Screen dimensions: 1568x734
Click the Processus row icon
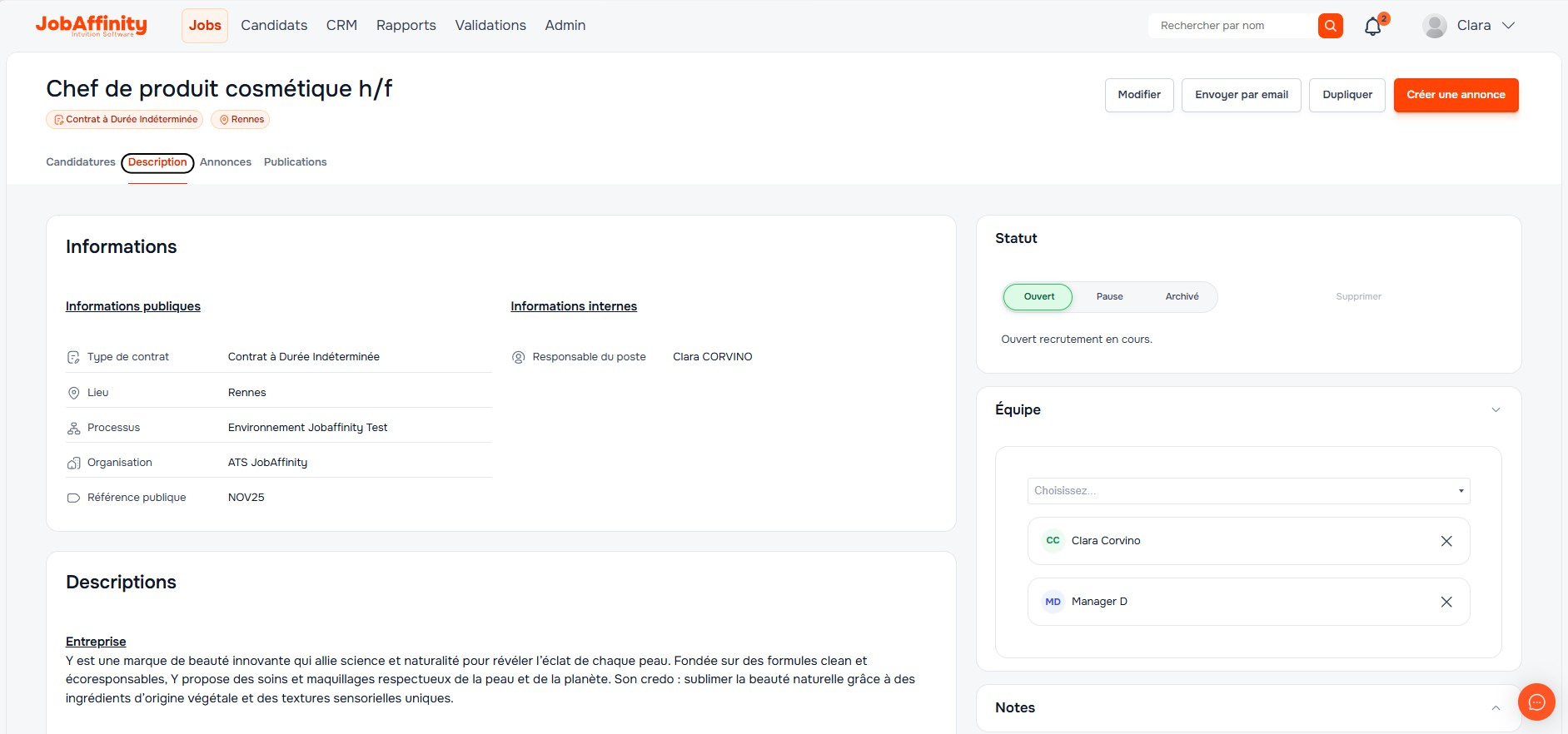[73, 428]
